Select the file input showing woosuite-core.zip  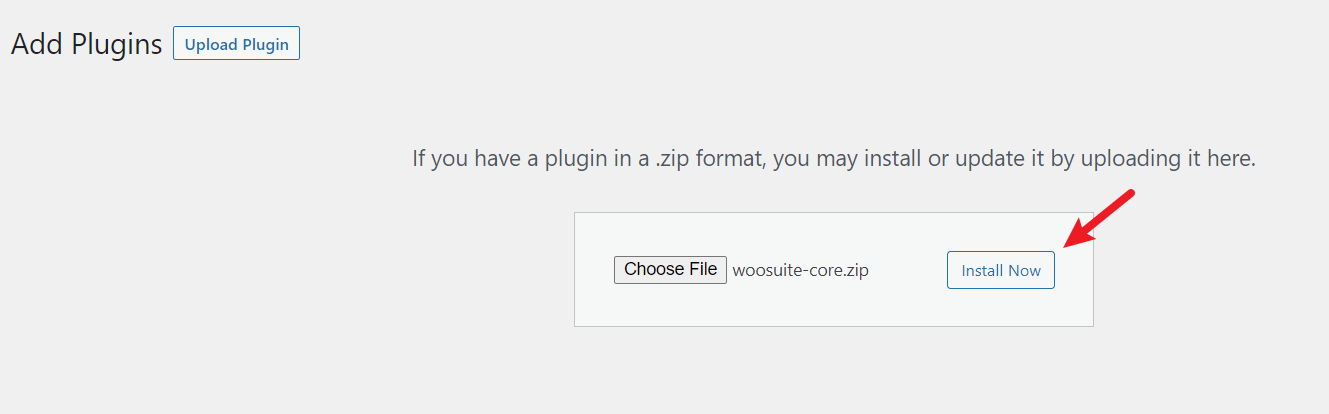(741, 270)
